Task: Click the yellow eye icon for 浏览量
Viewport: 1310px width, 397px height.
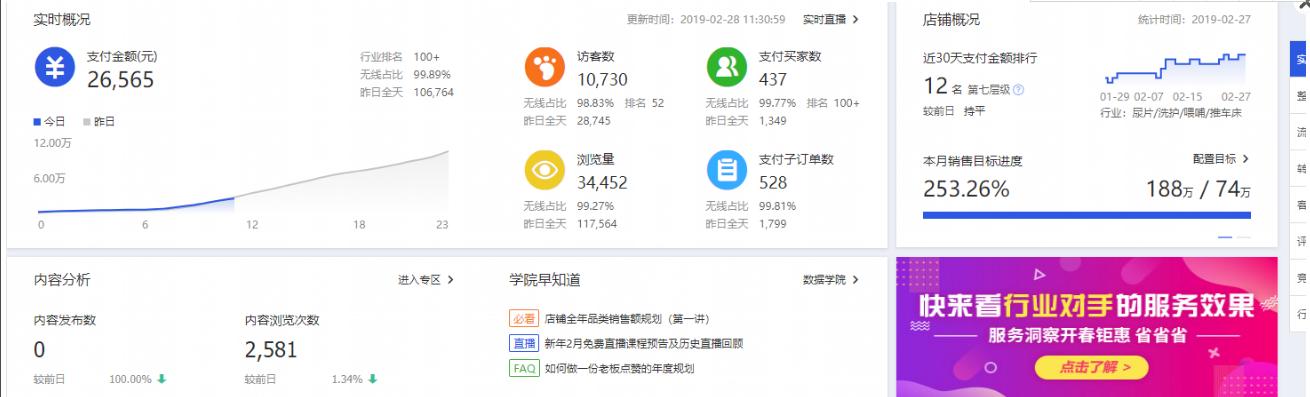Action: [x=545, y=170]
